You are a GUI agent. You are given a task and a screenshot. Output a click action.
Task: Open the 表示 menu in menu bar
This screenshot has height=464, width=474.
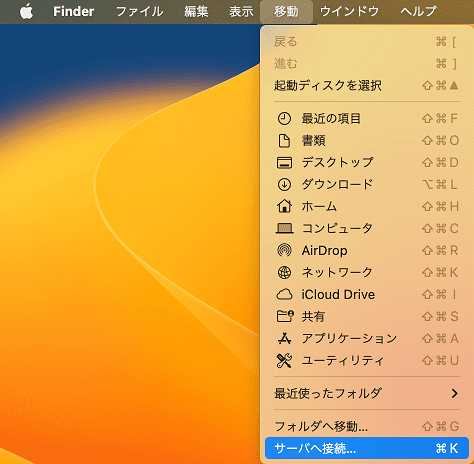241,12
